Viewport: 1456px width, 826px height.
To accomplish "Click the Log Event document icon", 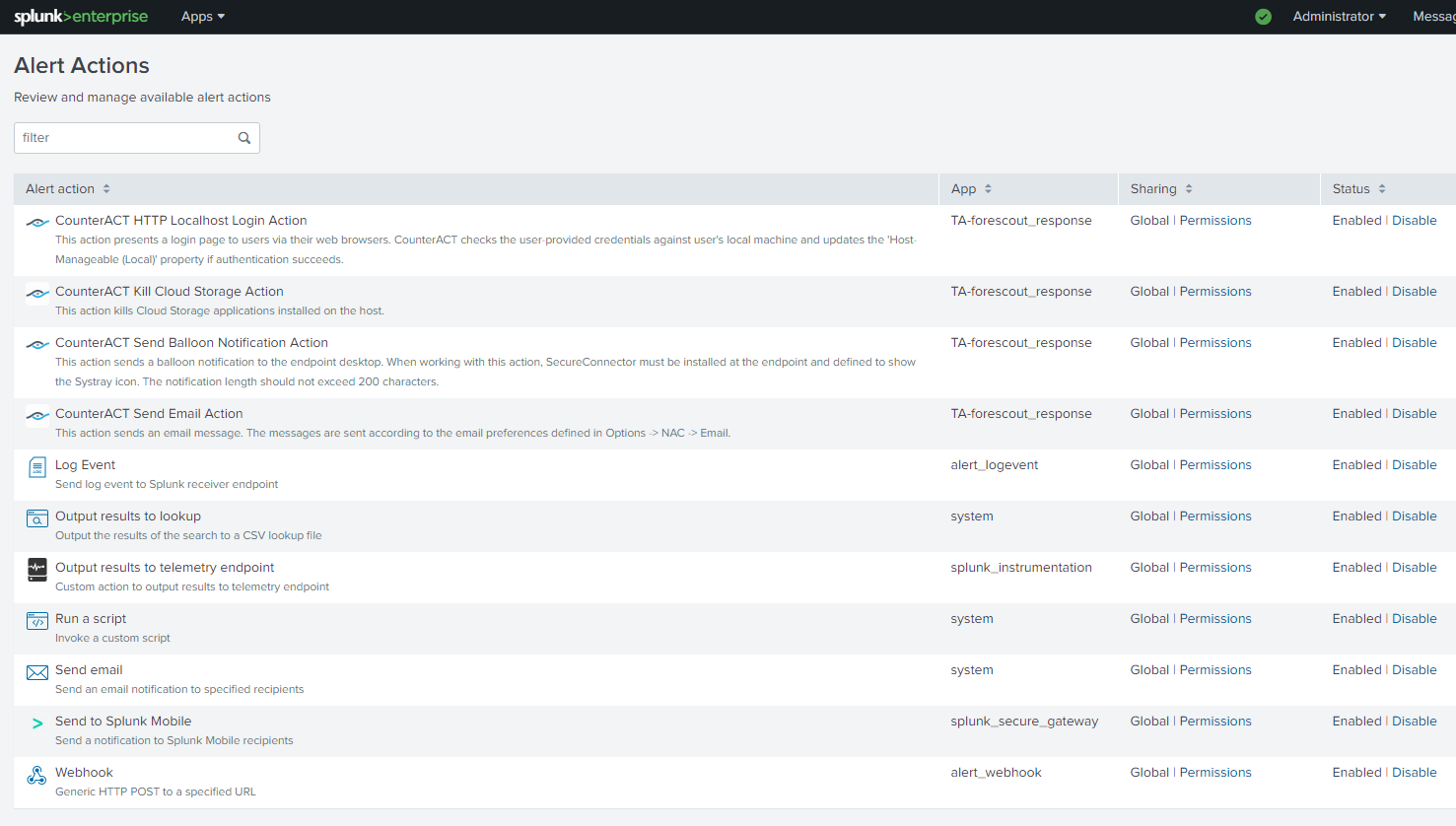I will [37, 467].
